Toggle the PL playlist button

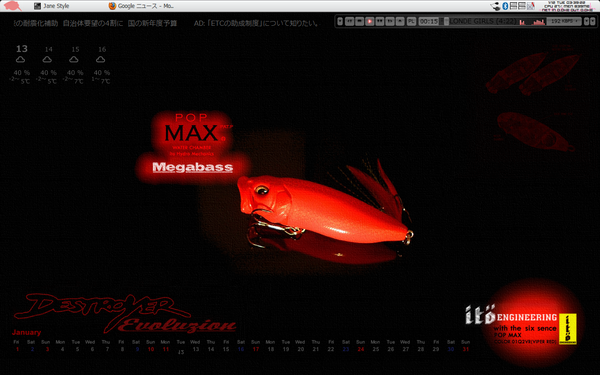pyautogui.click(x=411, y=21)
